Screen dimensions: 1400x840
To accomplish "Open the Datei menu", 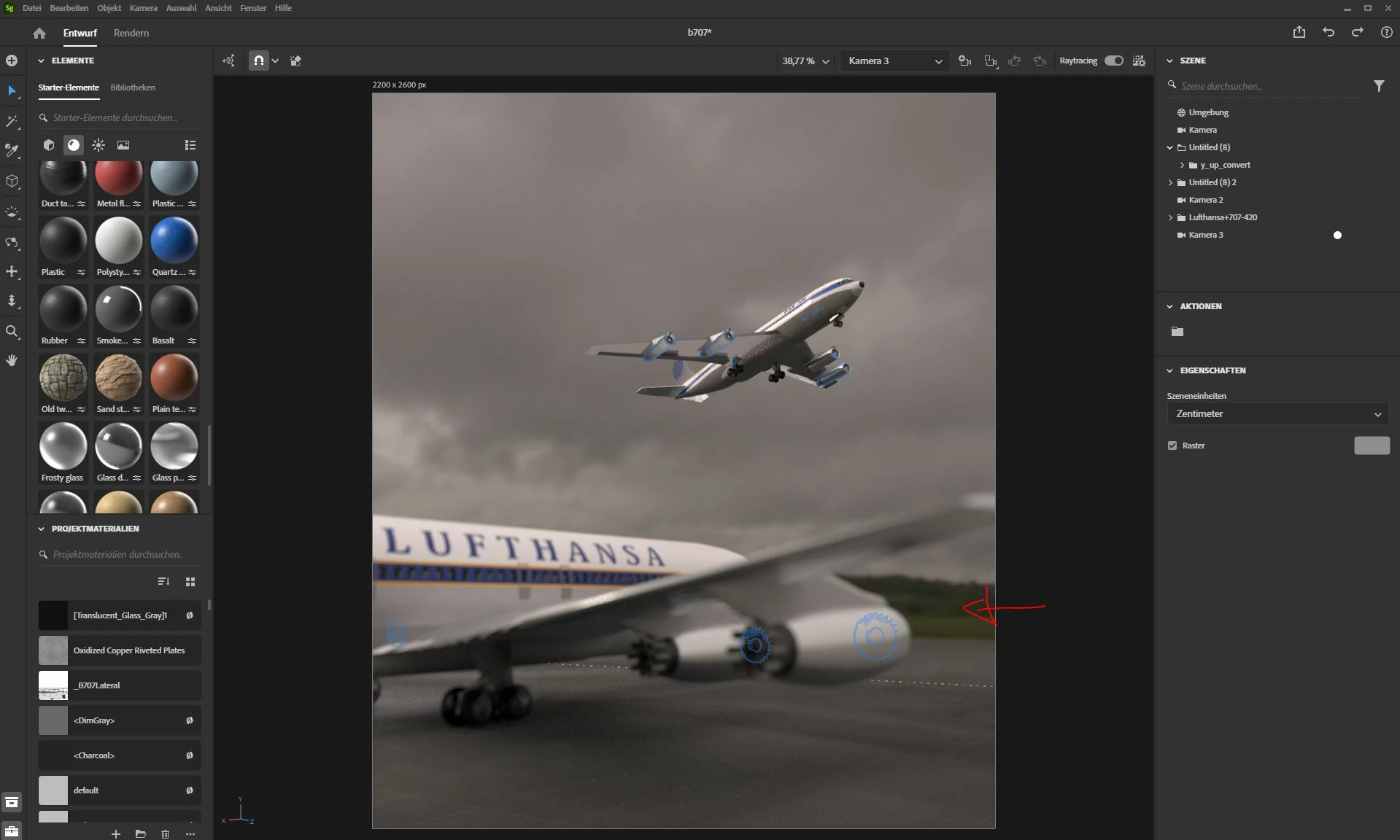I will [31, 8].
